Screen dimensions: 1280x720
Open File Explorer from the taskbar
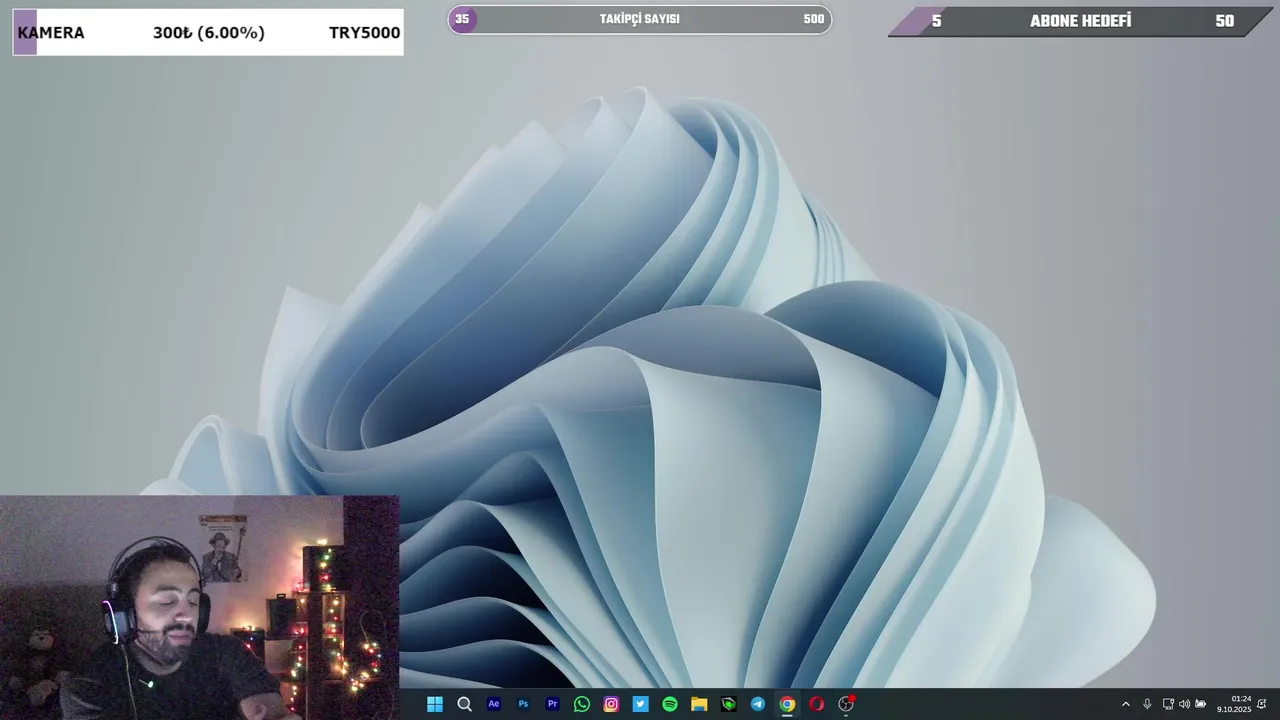click(x=699, y=704)
